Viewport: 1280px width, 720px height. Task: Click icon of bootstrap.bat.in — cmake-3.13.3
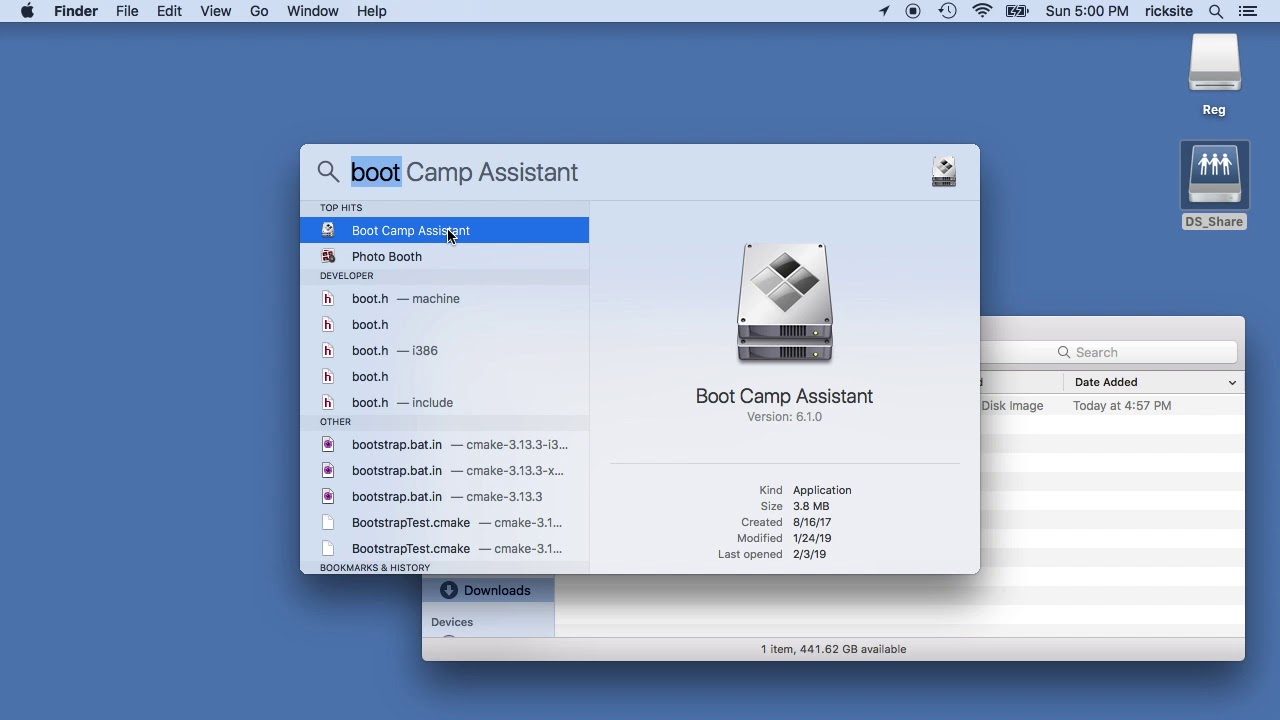(x=328, y=496)
